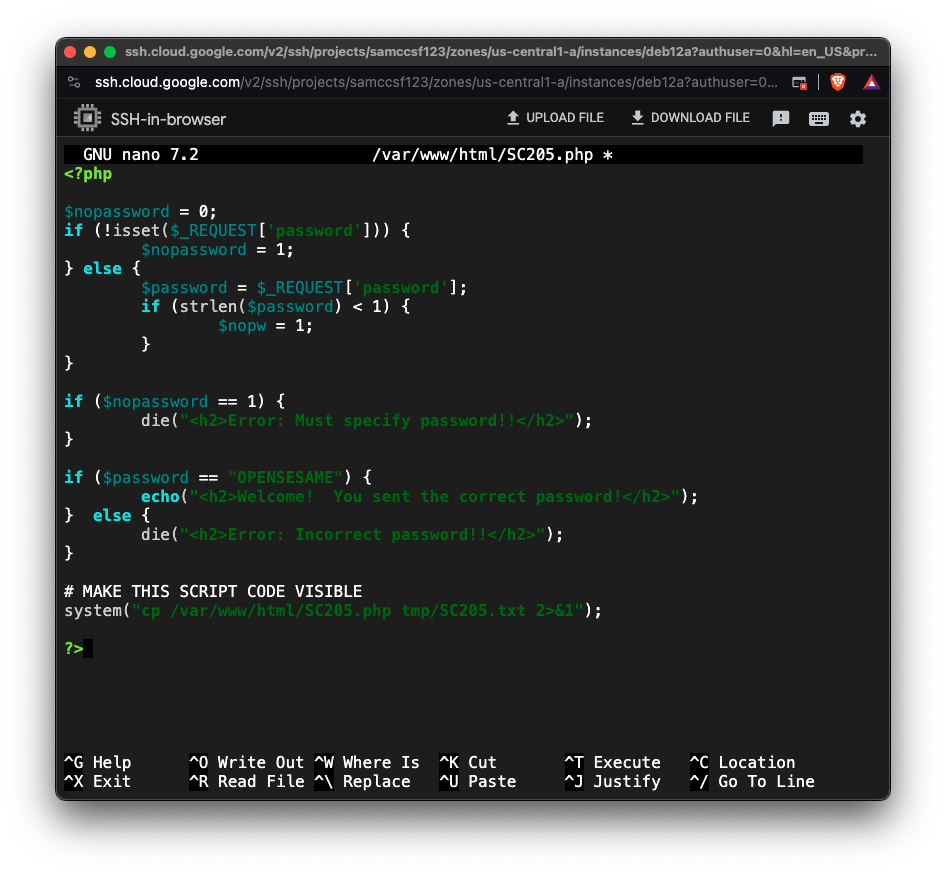
Task: Click the green maximize window button
Action: click(x=110, y=52)
